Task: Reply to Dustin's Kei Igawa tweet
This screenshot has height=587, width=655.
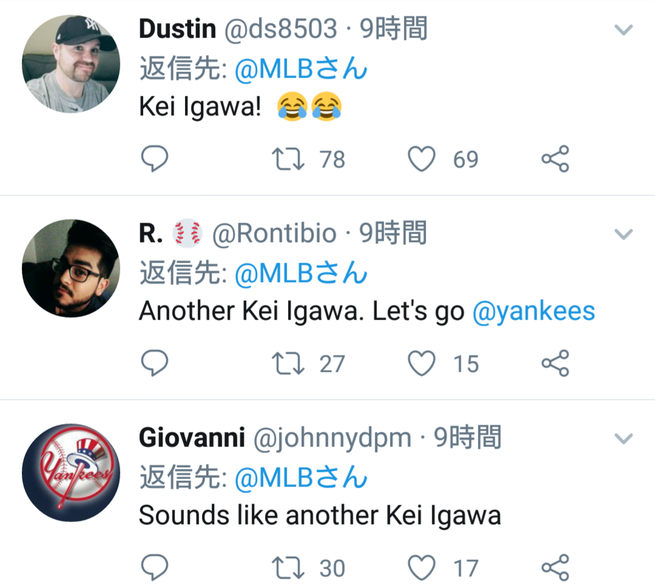Action: (154, 158)
